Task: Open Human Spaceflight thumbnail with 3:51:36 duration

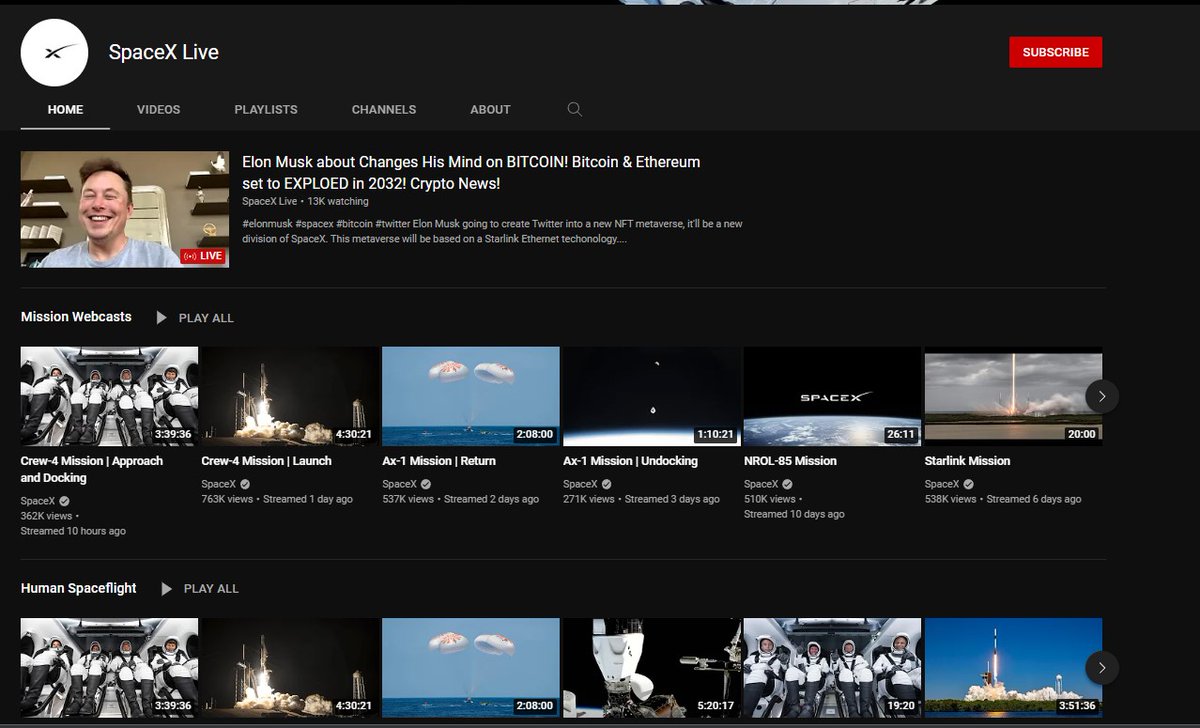Action: [1013, 666]
